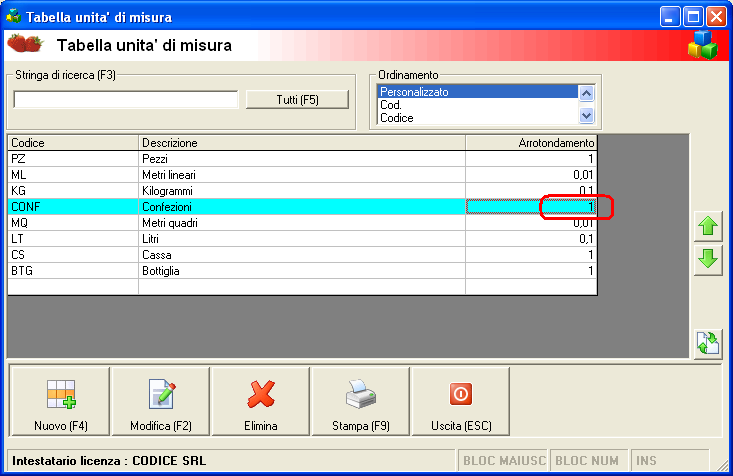The height and width of the screenshot is (476, 733).
Task: Select the ML code cell
Action: pos(73,175)
